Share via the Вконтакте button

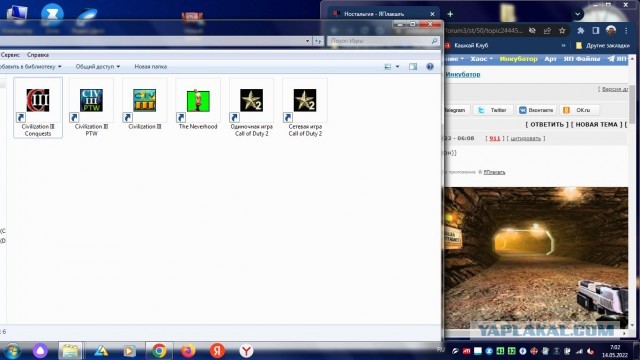(x=536, y=110)
